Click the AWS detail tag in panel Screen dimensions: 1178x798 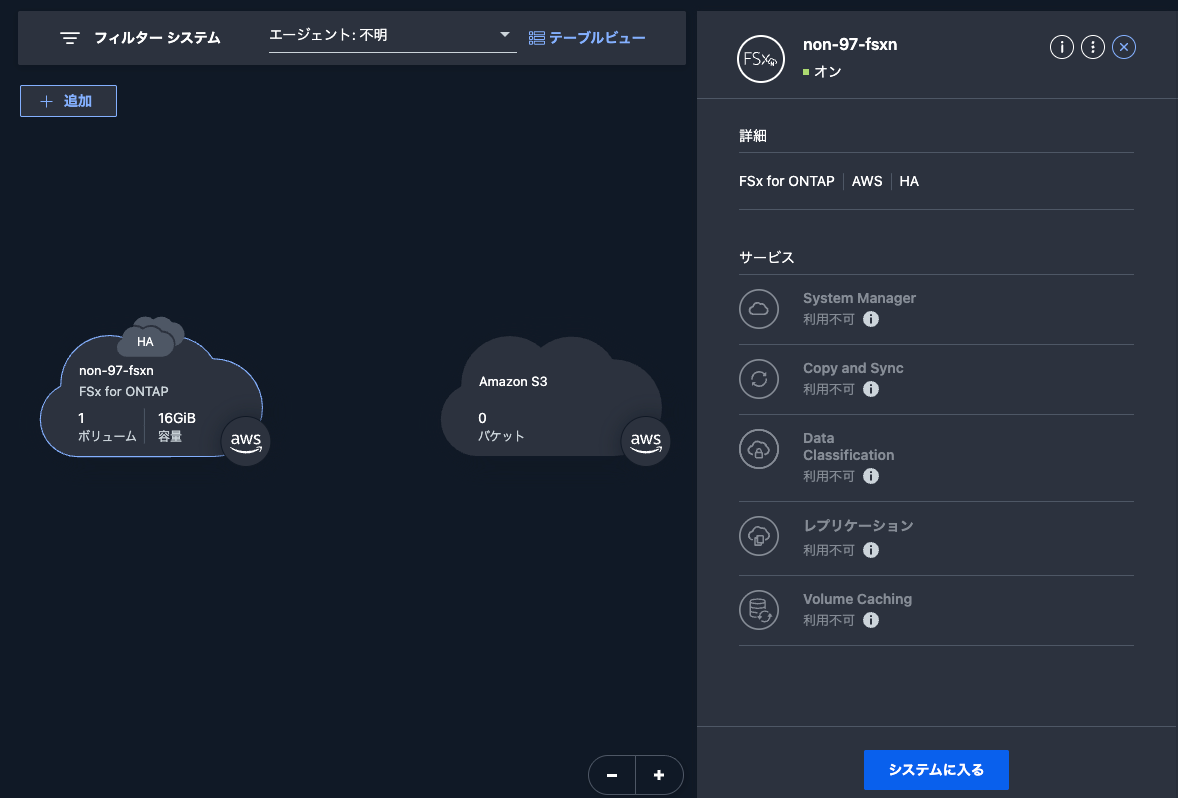click(x=867, y=181)
